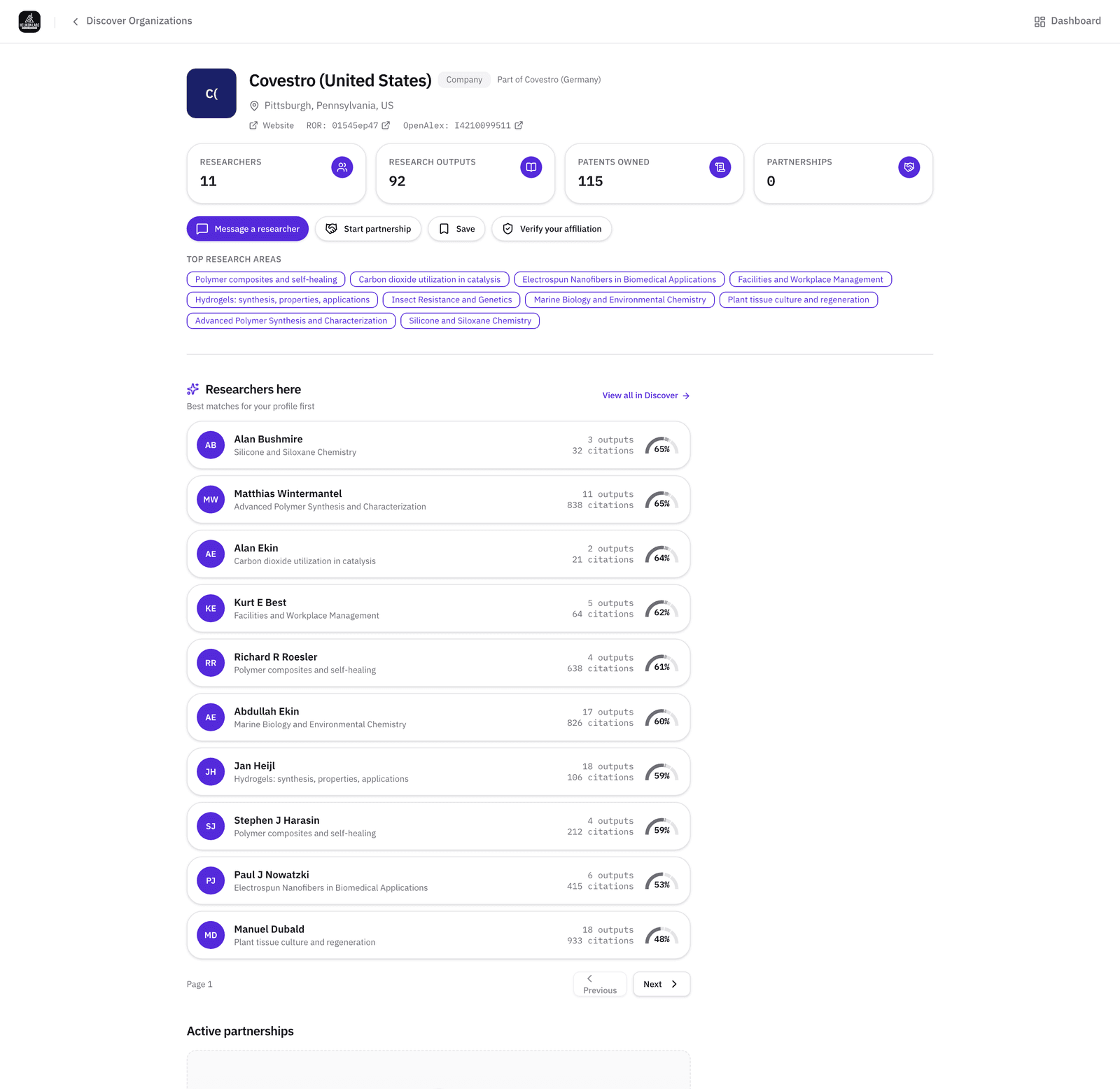Screen dimensions: 1120x1089
Task: Select Advanced Polymer Synthesis and Characterization tag
Action: point(291,321)
